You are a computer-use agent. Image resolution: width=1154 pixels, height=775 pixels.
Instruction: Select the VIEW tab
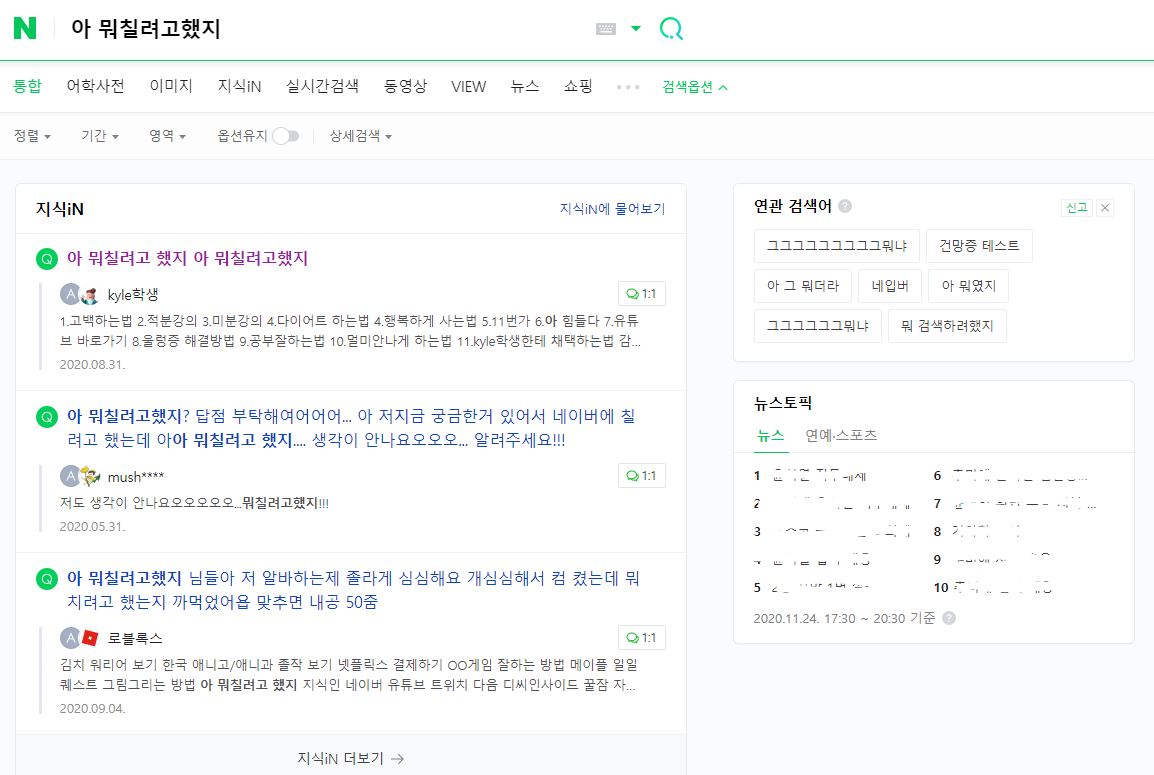click(468, 86)
